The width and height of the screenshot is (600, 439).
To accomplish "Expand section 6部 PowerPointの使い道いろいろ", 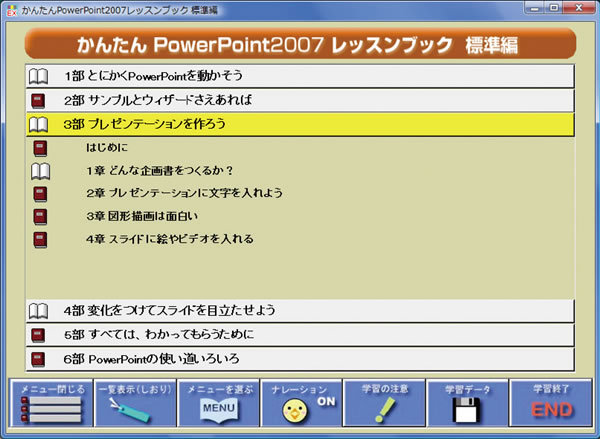I will coord(300,359).
